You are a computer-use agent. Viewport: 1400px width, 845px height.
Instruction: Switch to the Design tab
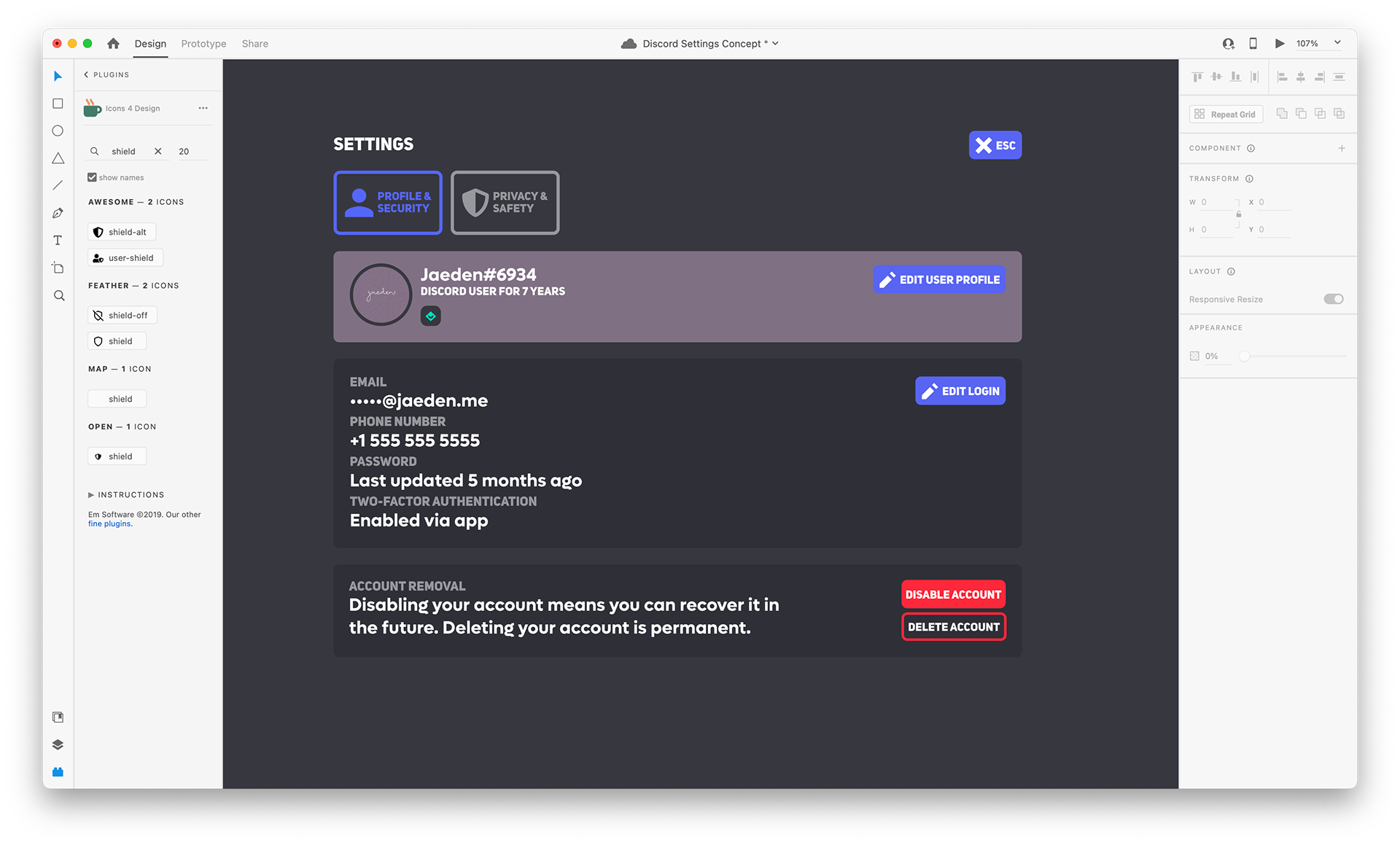coord(150,44)
